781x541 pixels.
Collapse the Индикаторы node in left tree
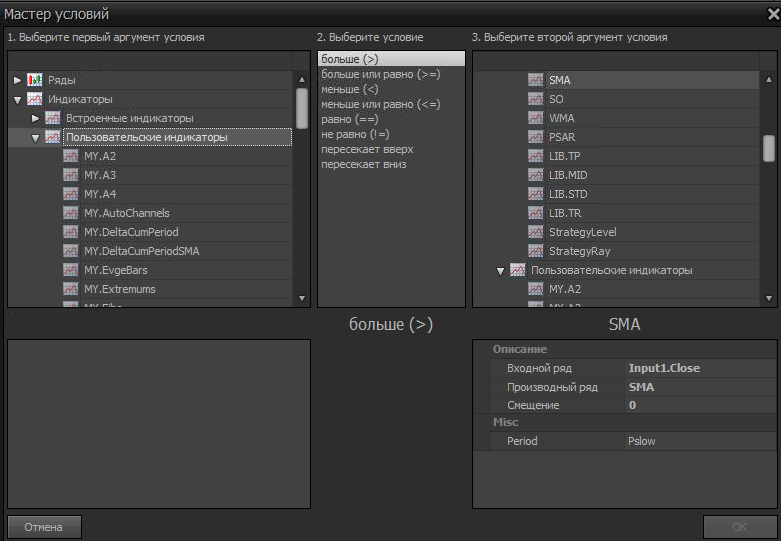[17, 99]
